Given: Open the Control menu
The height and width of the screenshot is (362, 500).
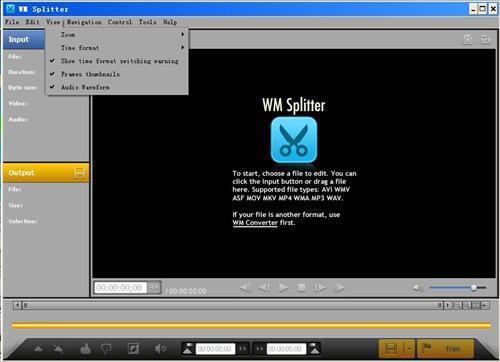Looking at the screenshot, I should (120, 22).
